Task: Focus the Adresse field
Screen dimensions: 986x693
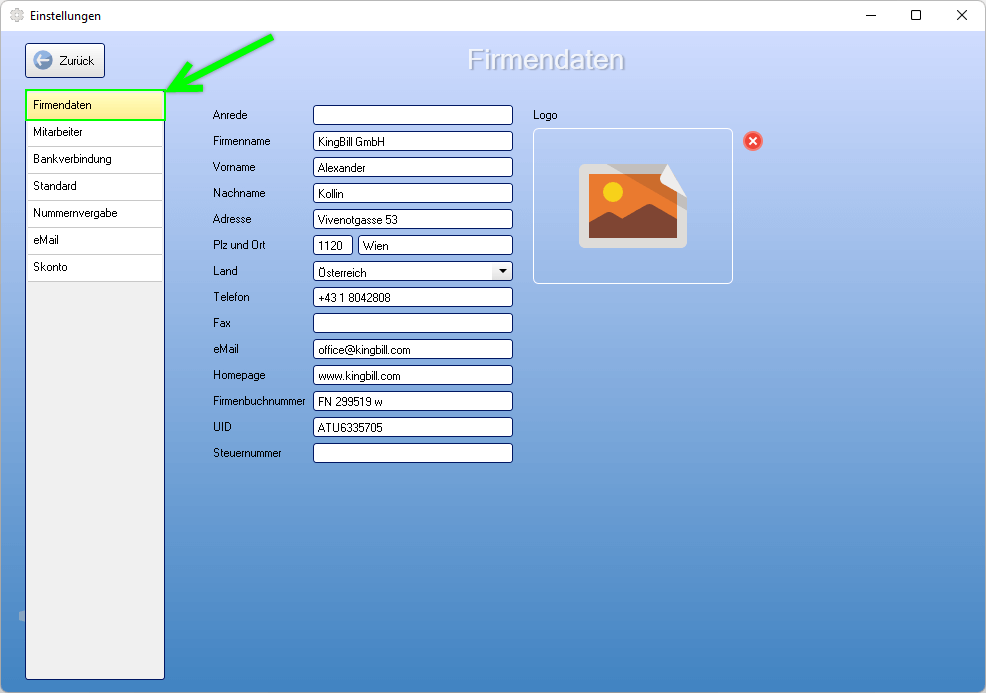Action: 412,219
